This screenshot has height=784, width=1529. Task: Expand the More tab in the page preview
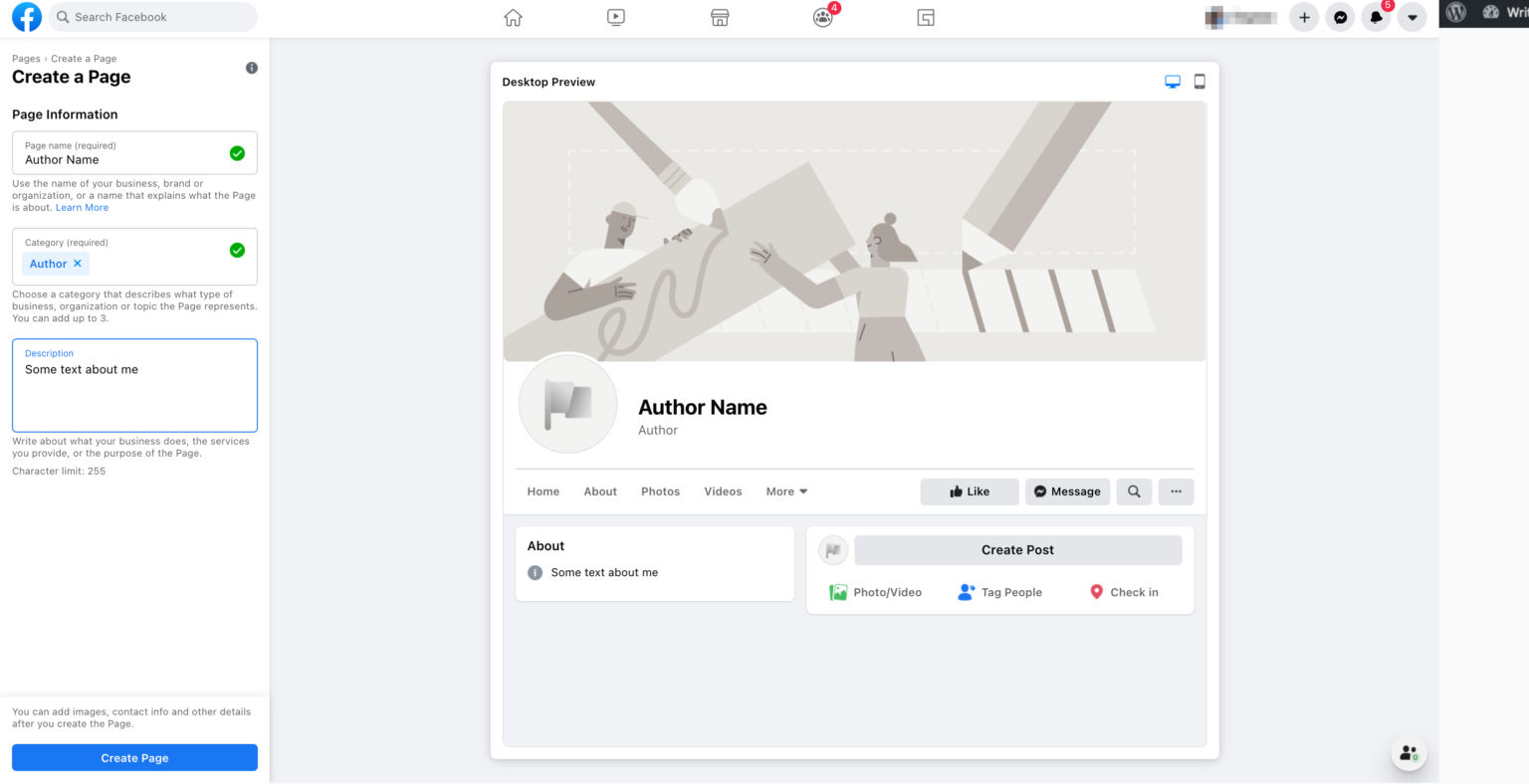pyautogui.click(x=785, y=490)
